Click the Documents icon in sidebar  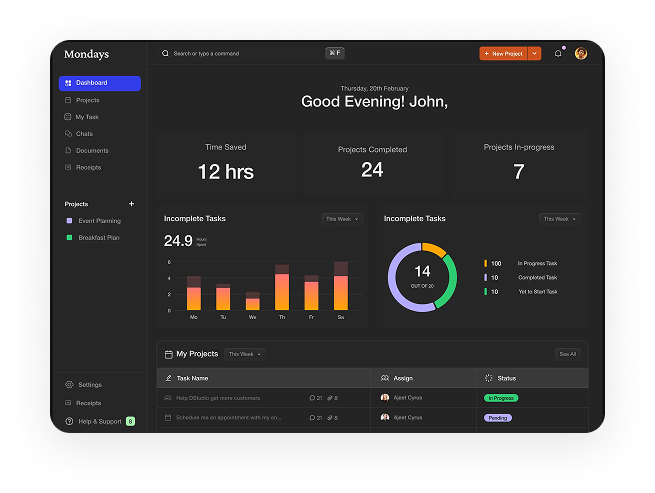click(x=68, y=151)
